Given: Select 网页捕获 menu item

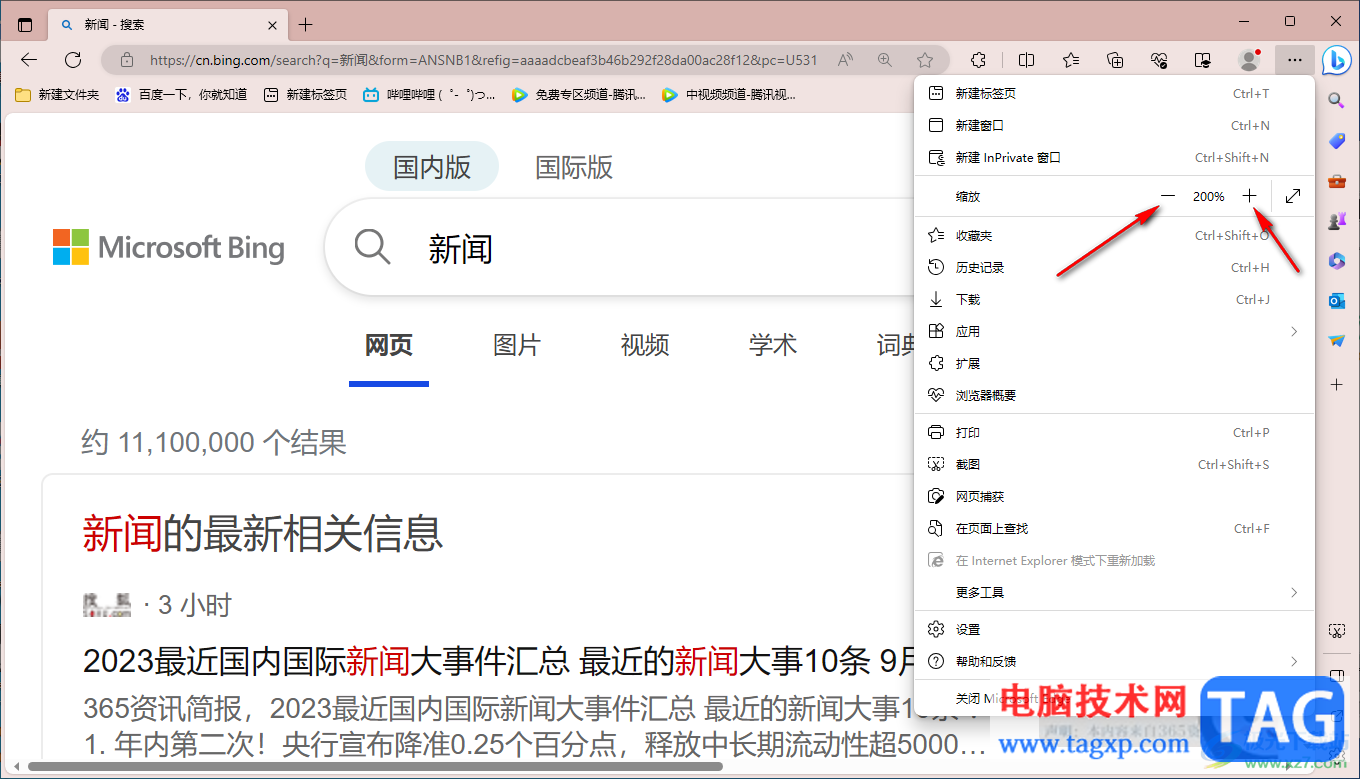Looking at the screenshot, I should (x=1114, y=497).
